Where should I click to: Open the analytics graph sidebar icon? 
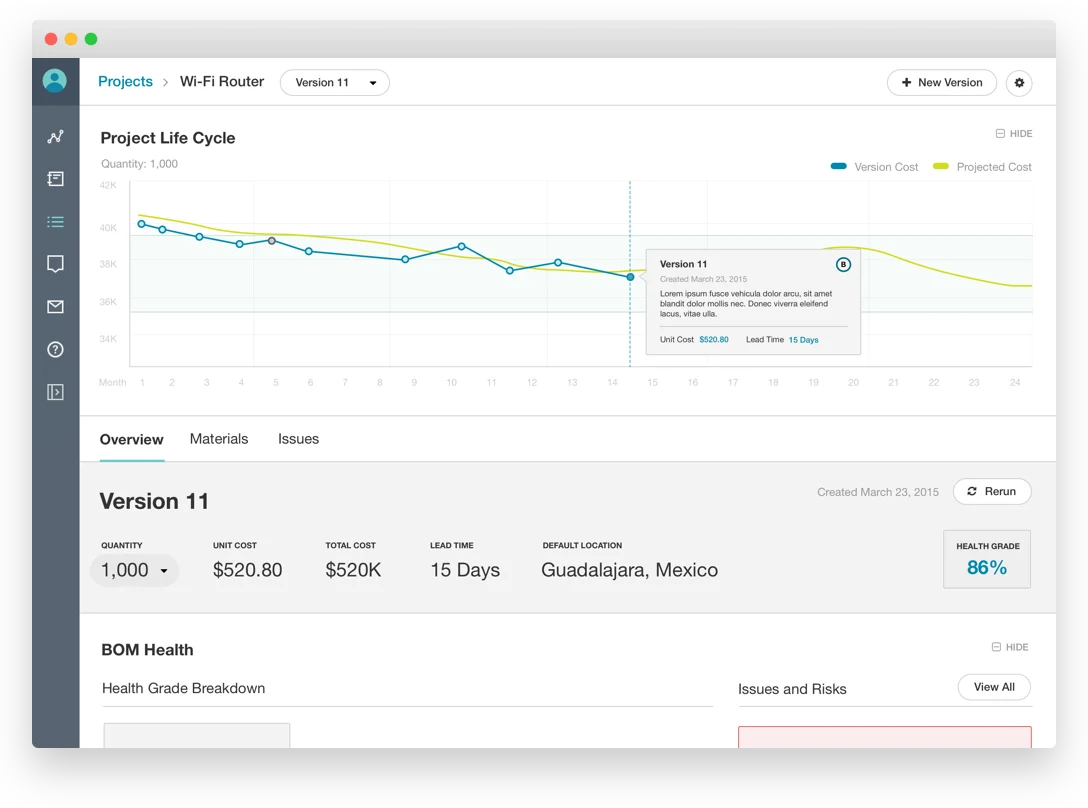pos(56,137)
